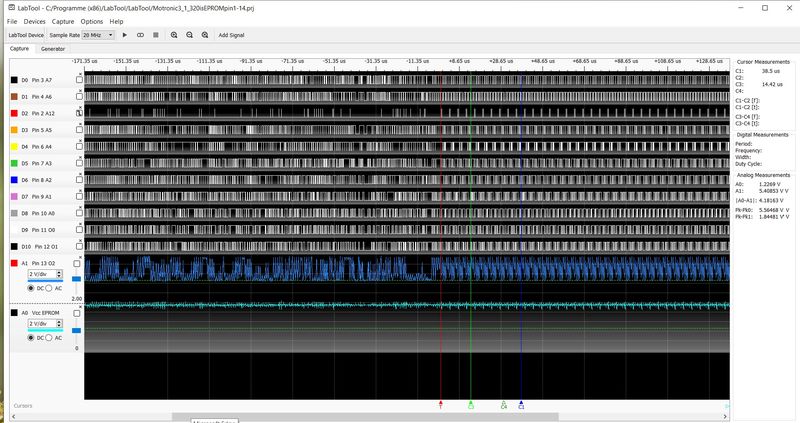This screenshot has width=800, height=423.
Task: Toggle the trigger box for D7 Pin 9 A1
Action: 79,196
